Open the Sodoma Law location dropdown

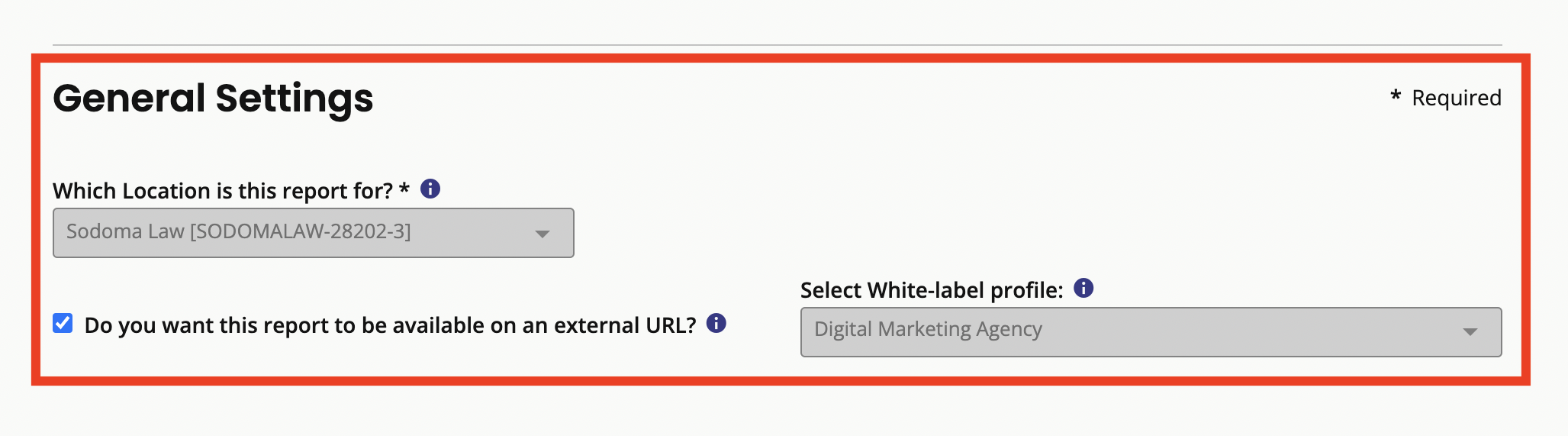314,233
